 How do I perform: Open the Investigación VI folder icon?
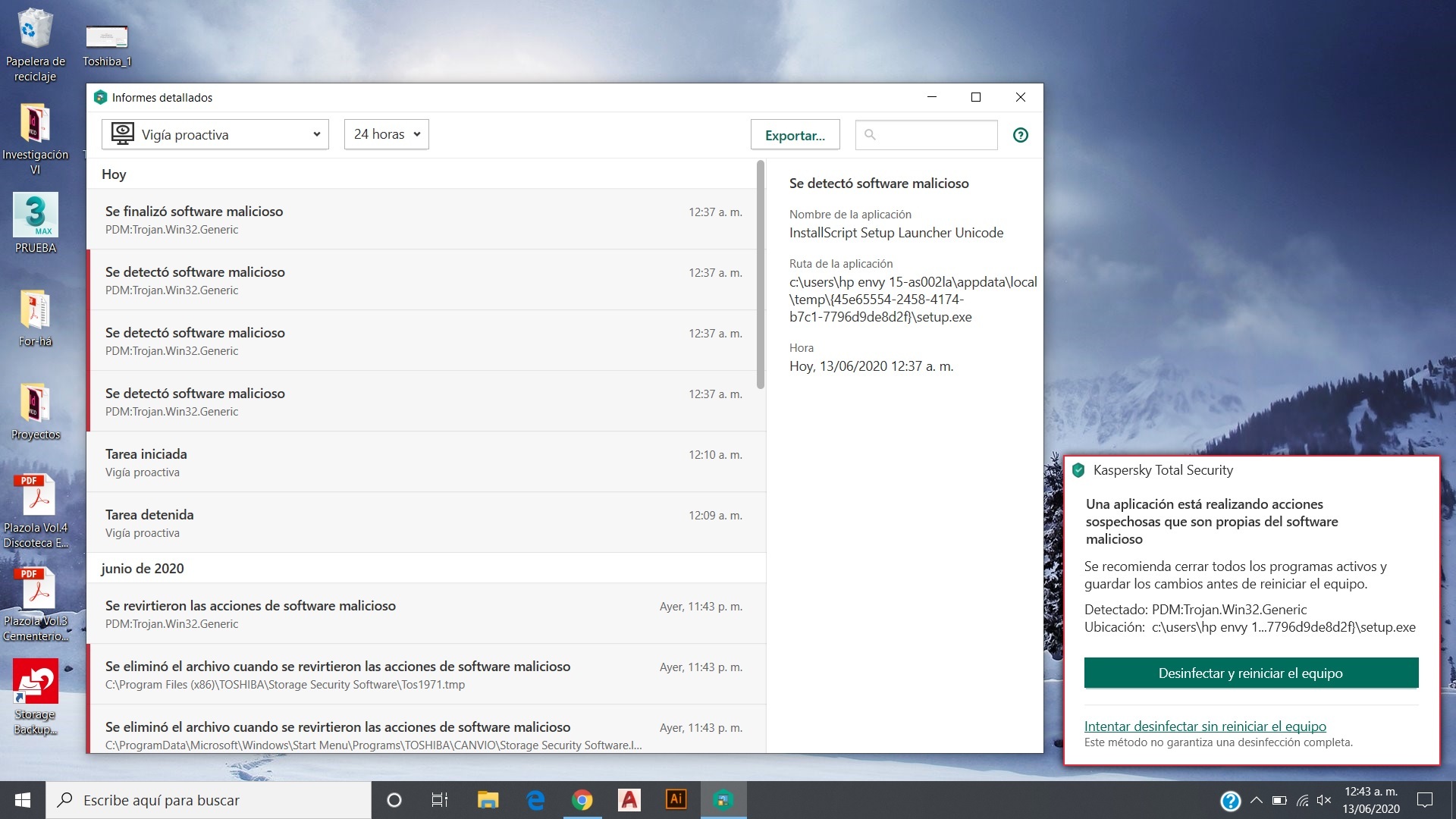pyautogui.click(x=35, y=139)
